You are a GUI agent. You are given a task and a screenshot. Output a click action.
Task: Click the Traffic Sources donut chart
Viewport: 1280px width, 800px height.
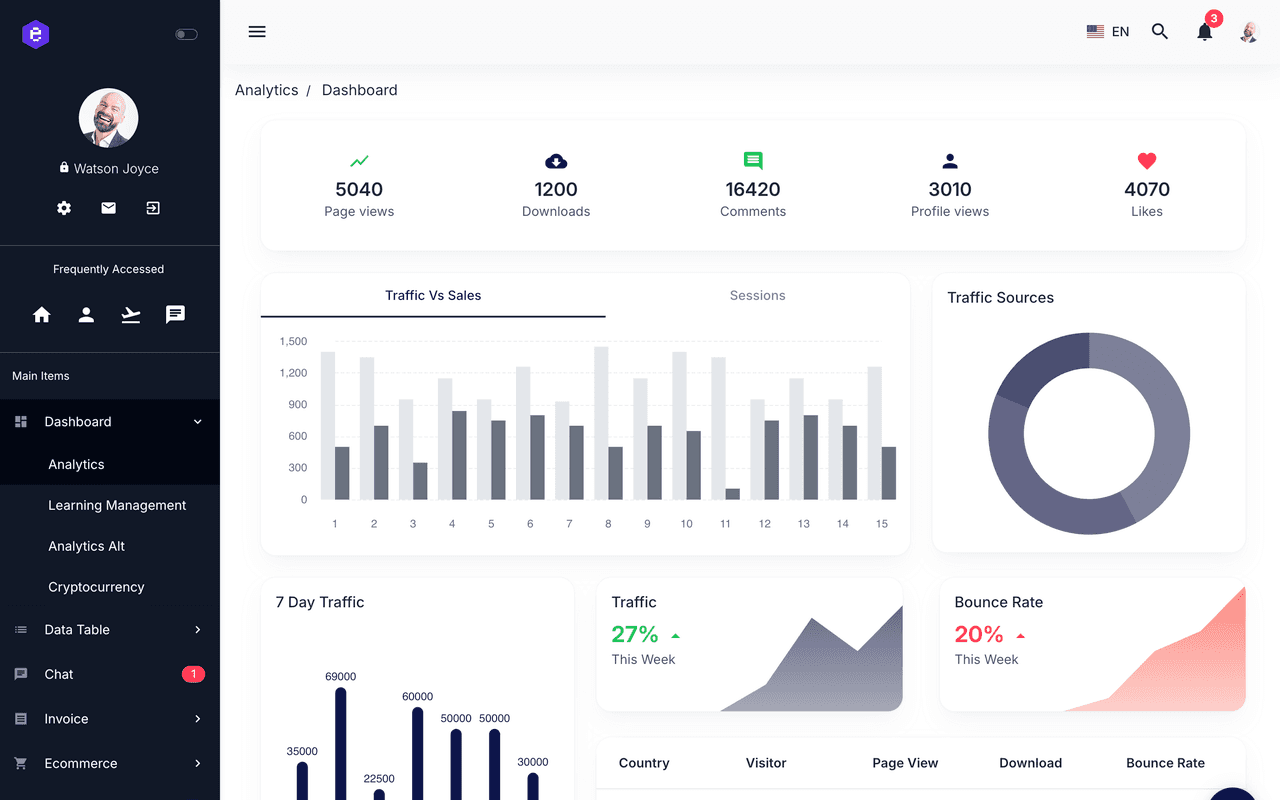1089,434
